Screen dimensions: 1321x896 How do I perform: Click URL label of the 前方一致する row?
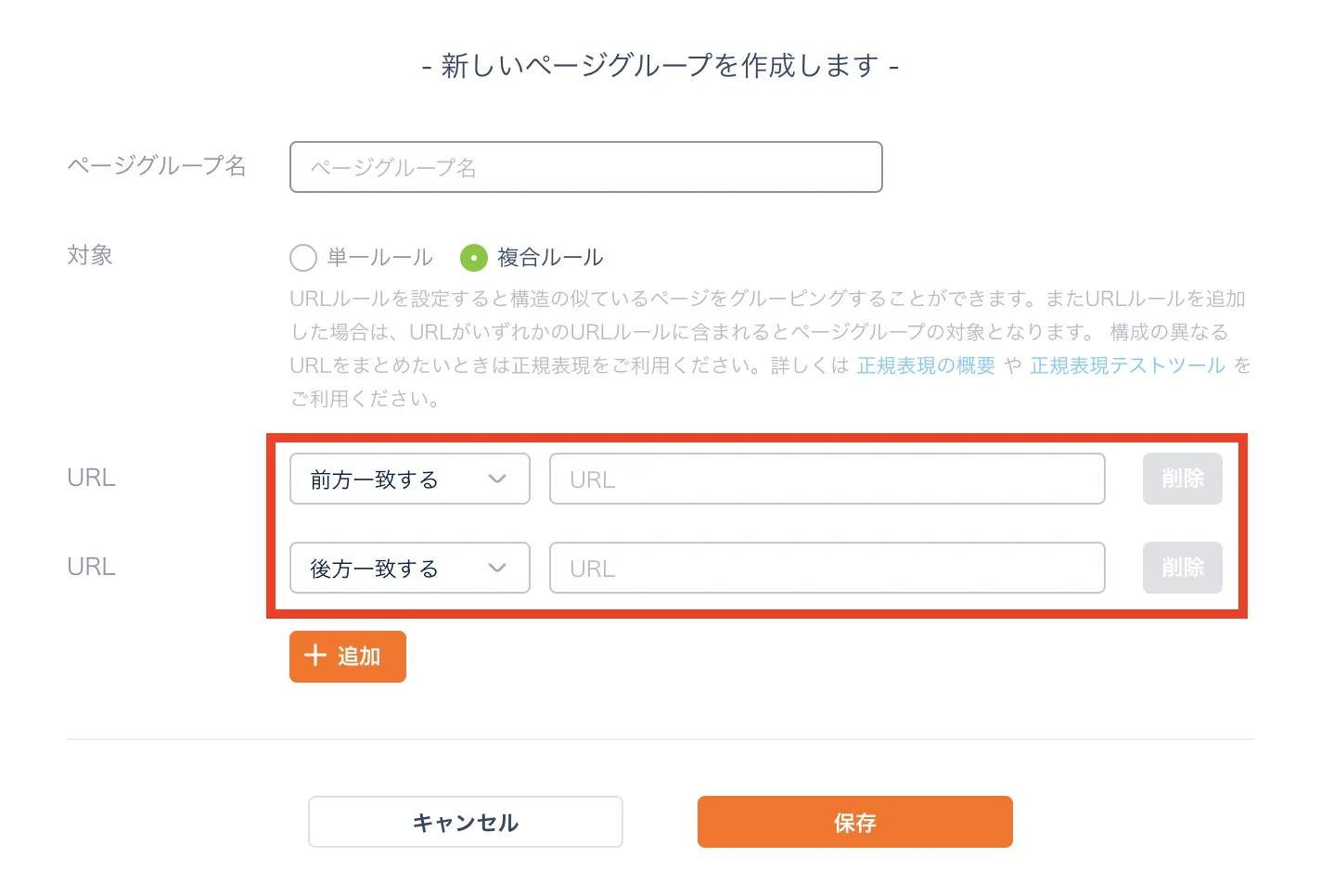tap(91, 478)
